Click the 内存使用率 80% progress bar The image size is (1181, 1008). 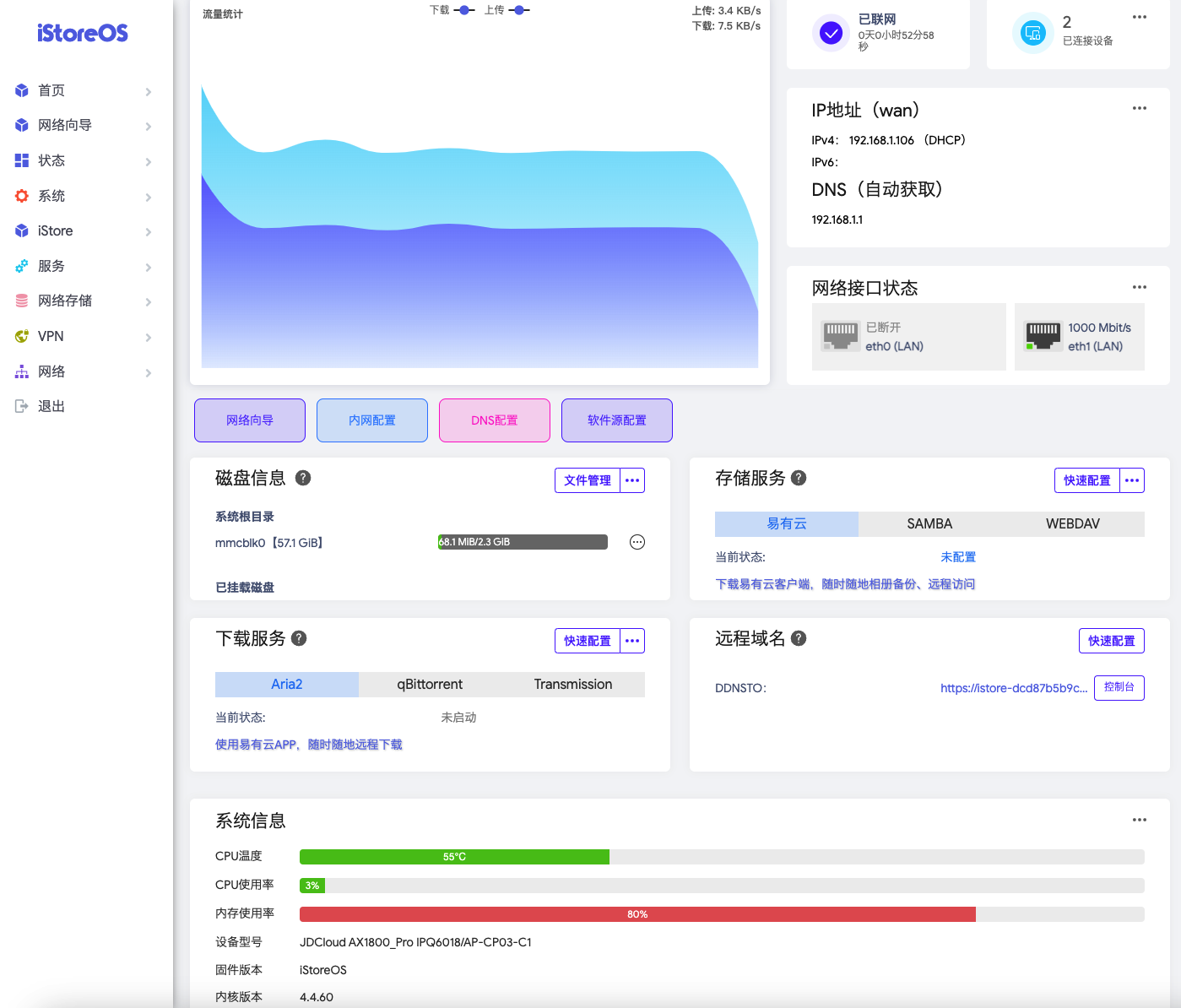pyautogui.click(x=722, y=914)
